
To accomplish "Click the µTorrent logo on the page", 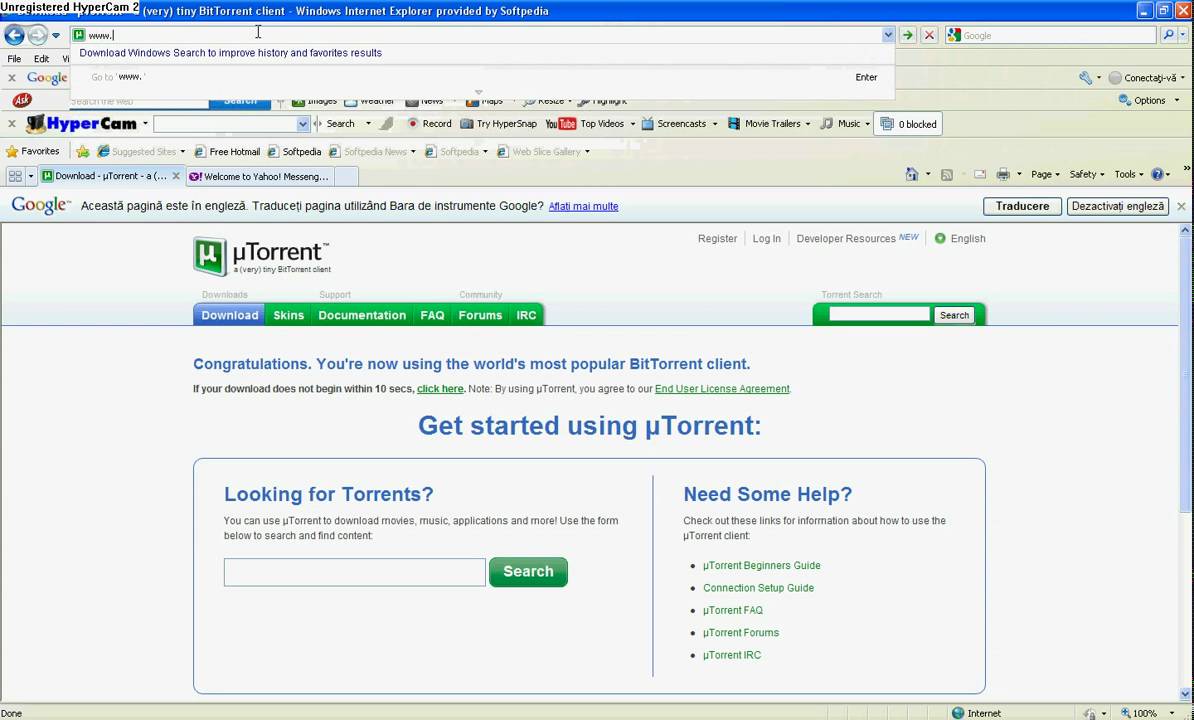I will point(261,256).
